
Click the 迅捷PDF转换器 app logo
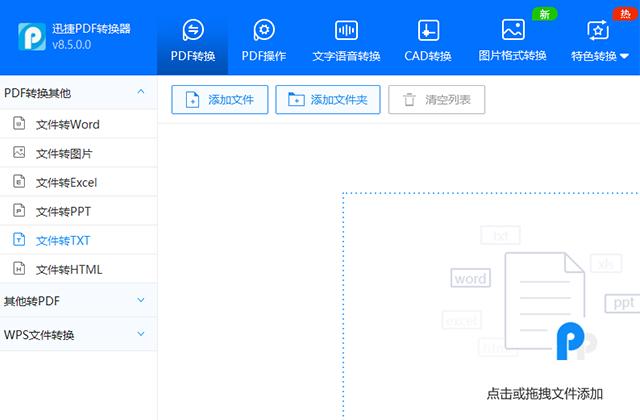coord(32,37)
